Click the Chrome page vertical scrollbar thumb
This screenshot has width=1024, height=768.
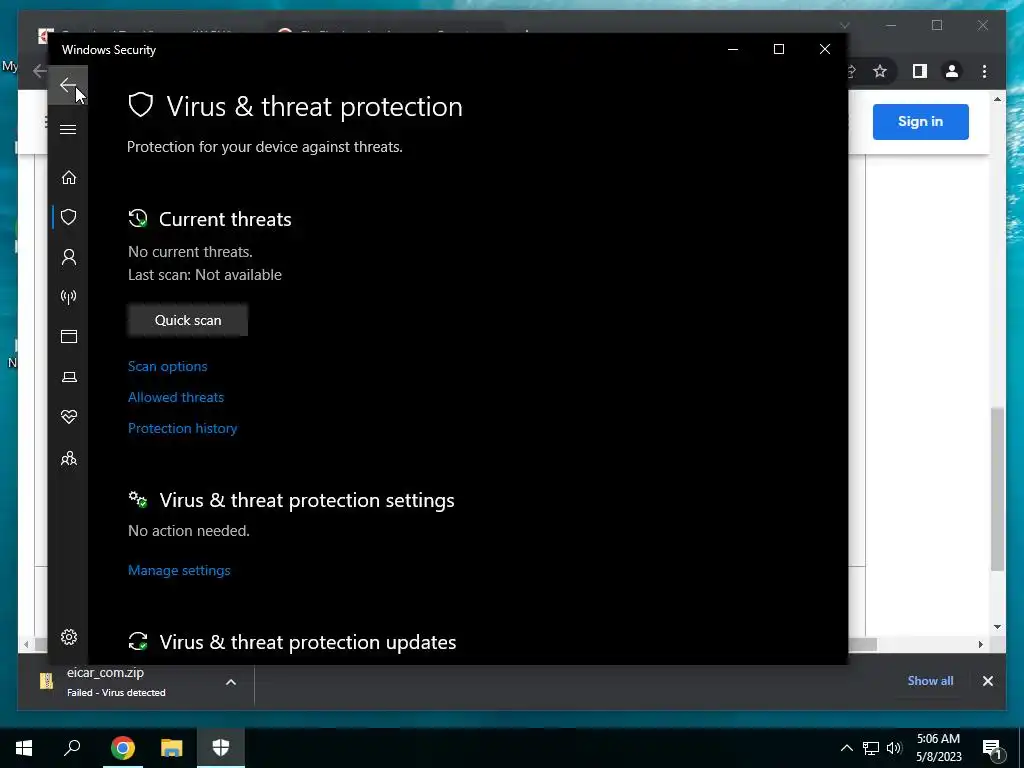[997, 488]
